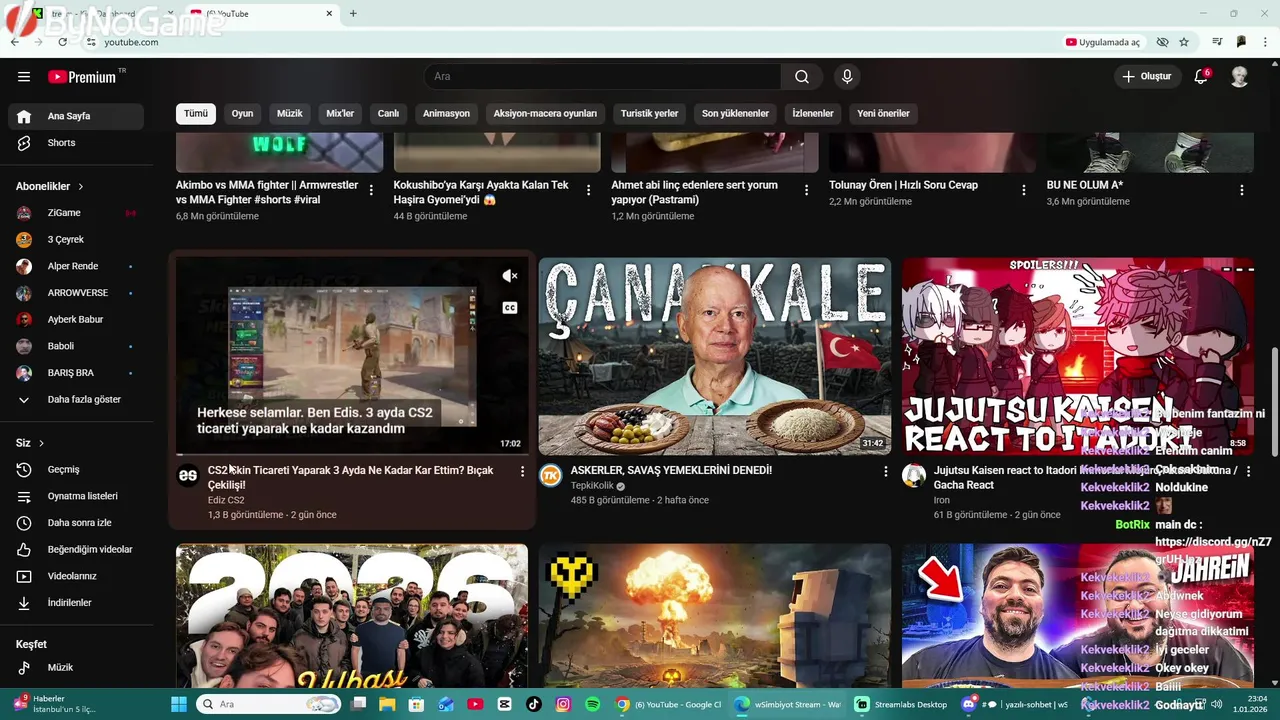The image size is (1280, 720).
Task: Select the Animasyon filter chip
Action: point(446,113)
